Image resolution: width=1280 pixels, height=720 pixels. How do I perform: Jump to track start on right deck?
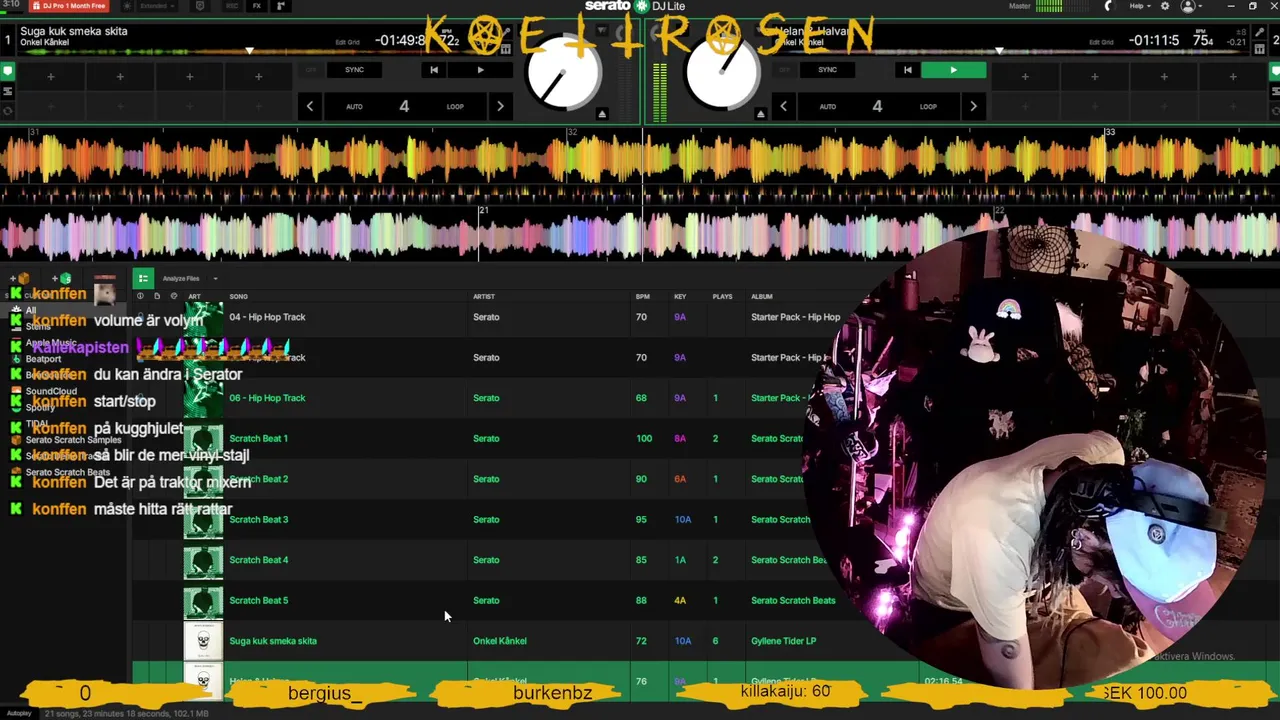click(x=907, y=70)
